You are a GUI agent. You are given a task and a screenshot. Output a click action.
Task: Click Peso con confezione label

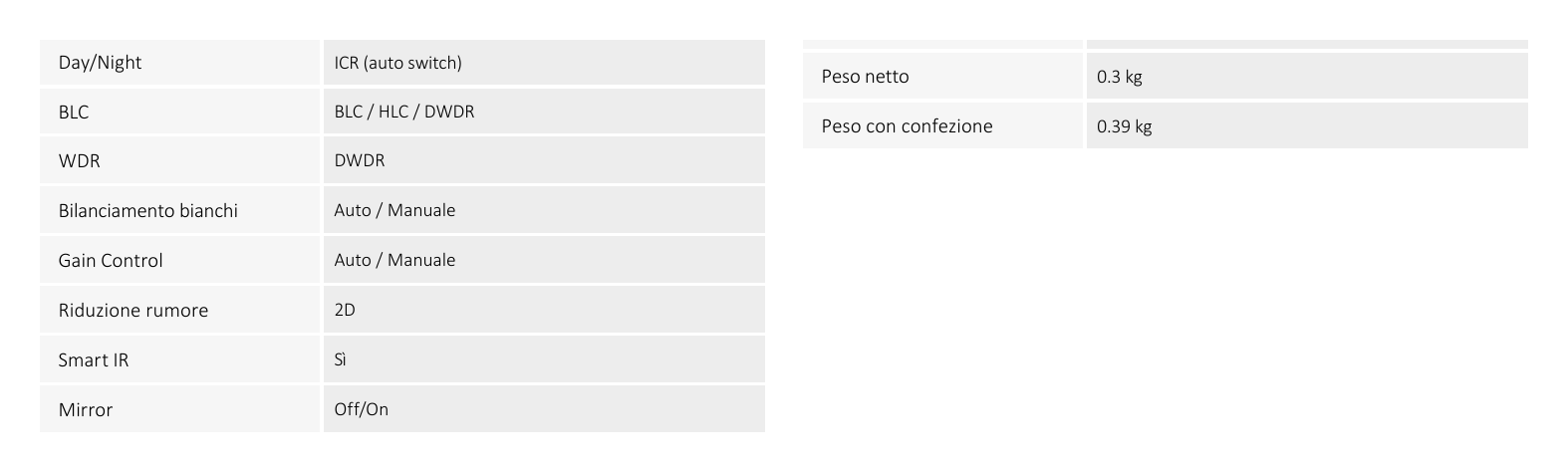point(907,126)
